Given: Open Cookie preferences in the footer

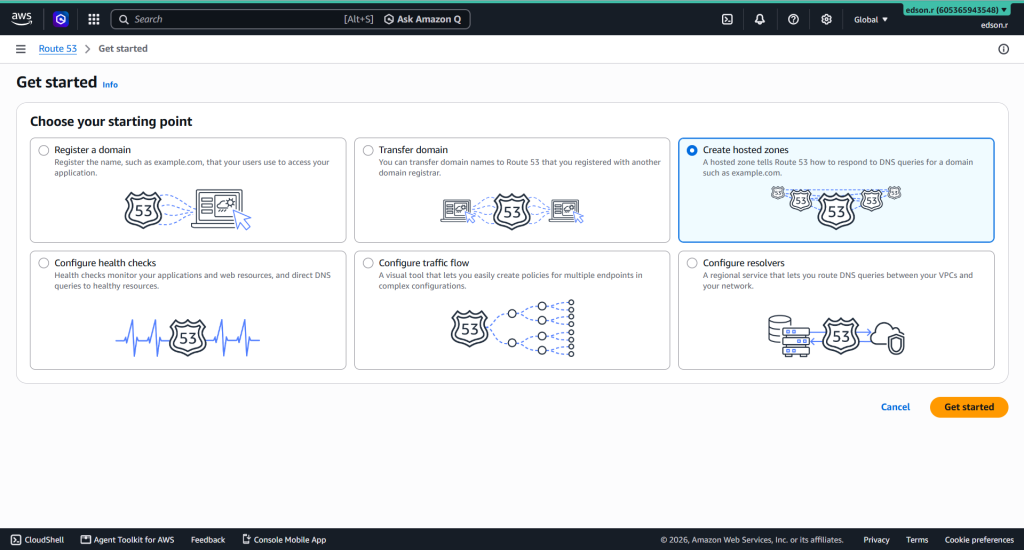Looking at the screenshot, I should point(979,540).
